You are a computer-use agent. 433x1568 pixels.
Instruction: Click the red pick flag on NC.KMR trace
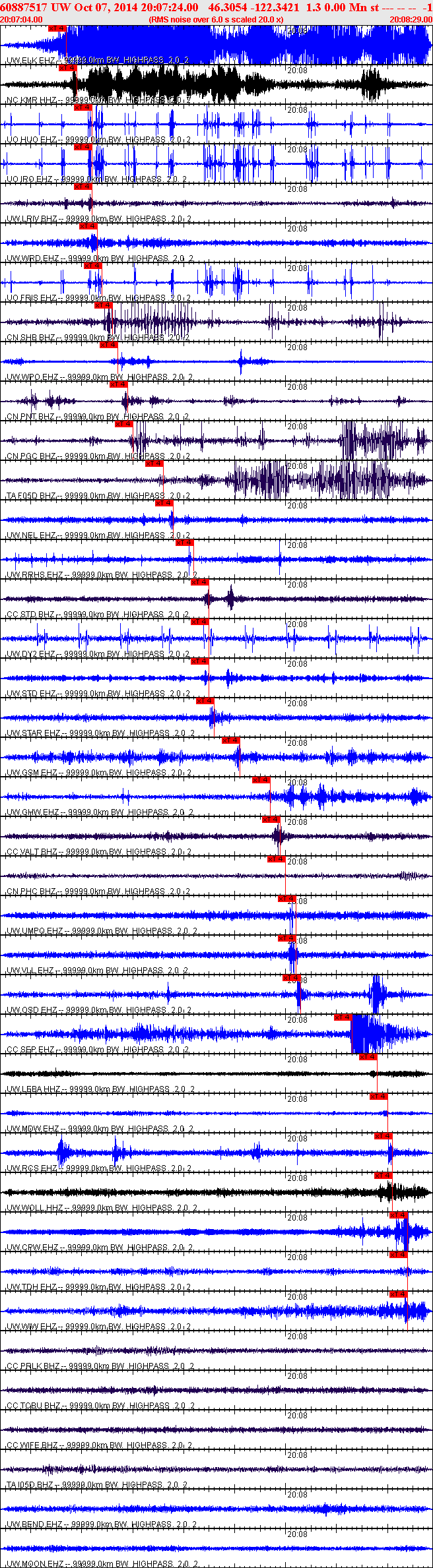click(67, 68)
